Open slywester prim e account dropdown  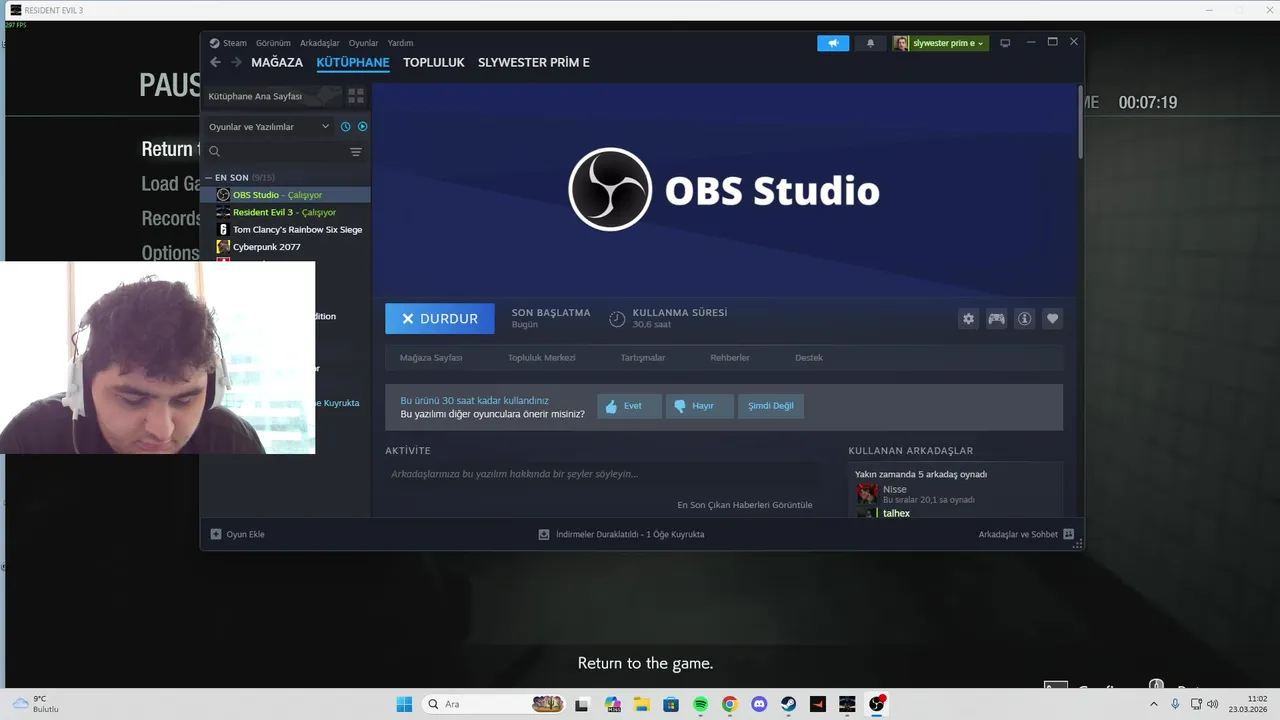pos(941,43)
